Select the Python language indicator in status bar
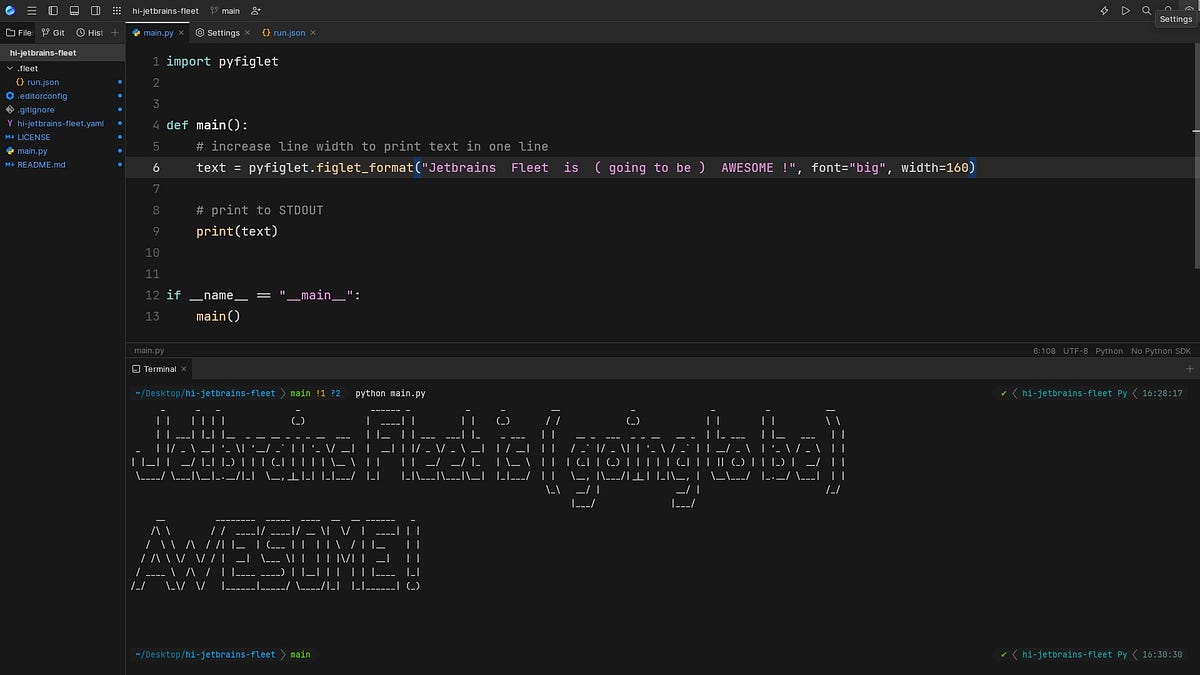Screen dimensions: 1200x675 1108,350
